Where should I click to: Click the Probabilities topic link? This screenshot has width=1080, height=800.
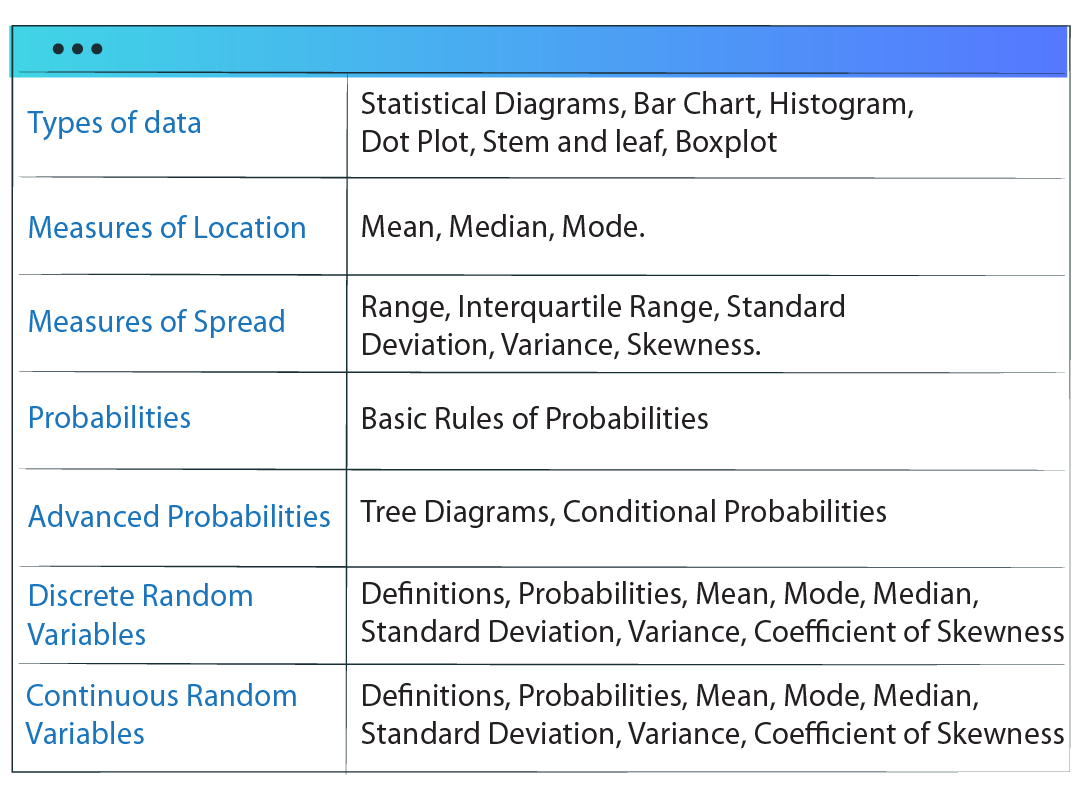109,417
